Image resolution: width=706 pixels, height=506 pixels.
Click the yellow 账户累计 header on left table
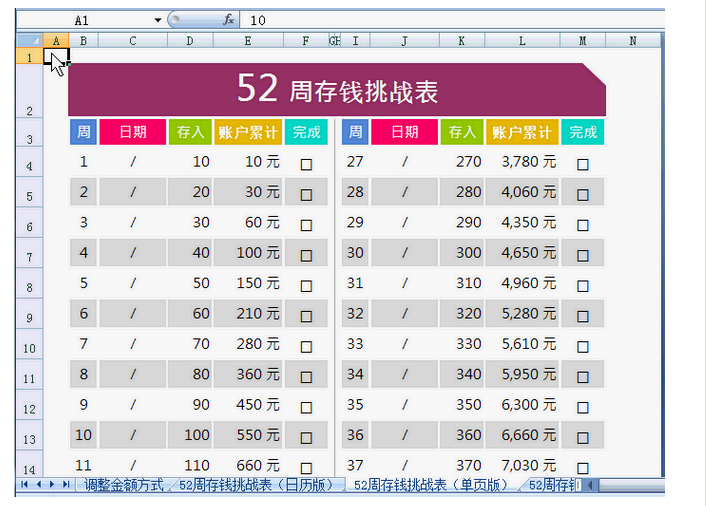pyautogui.click(x=248, y=132)
